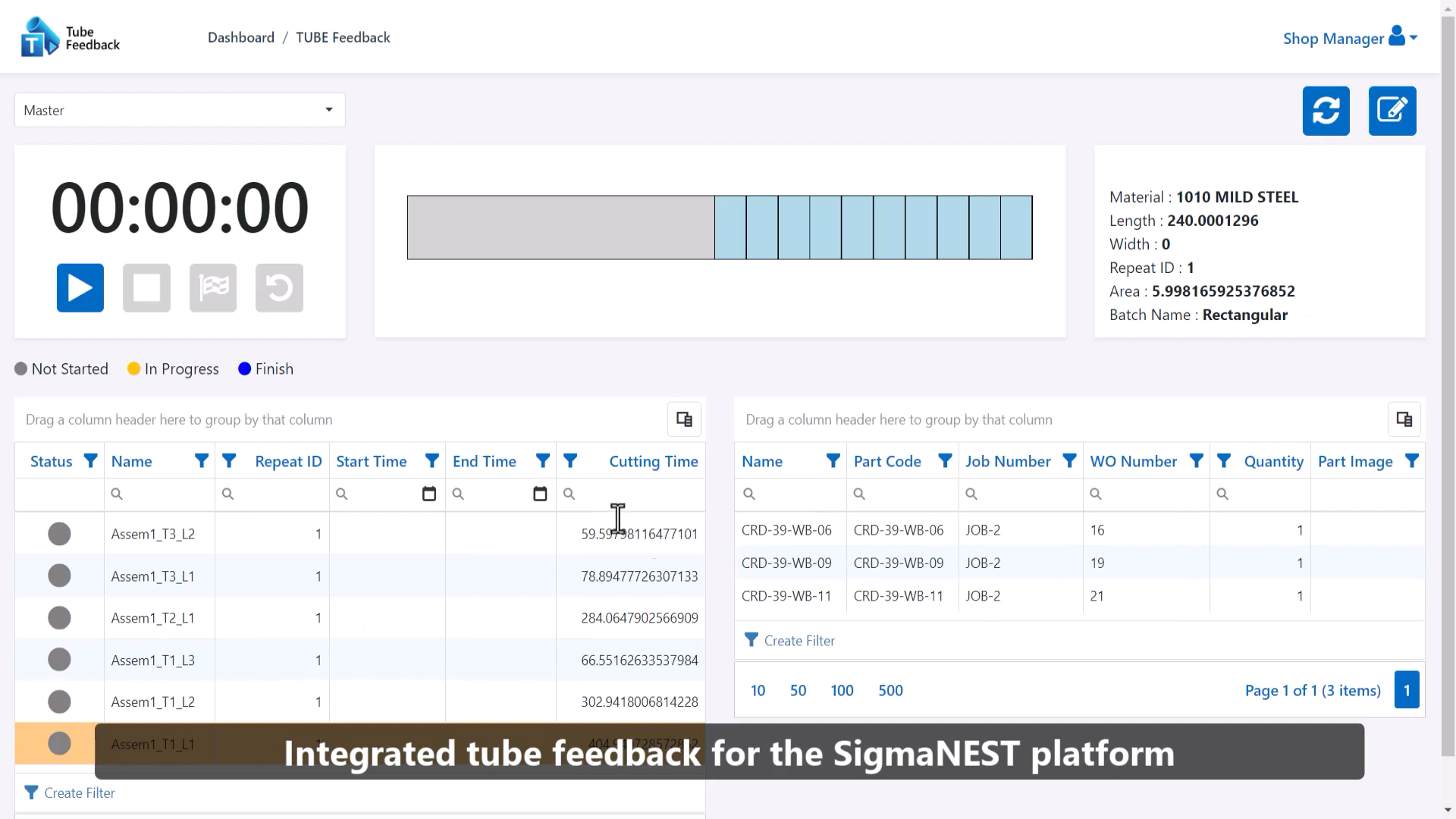Go to the Dashboard breadcrumb
Viewport: 1456px width, 819px height.
point(241,37)
